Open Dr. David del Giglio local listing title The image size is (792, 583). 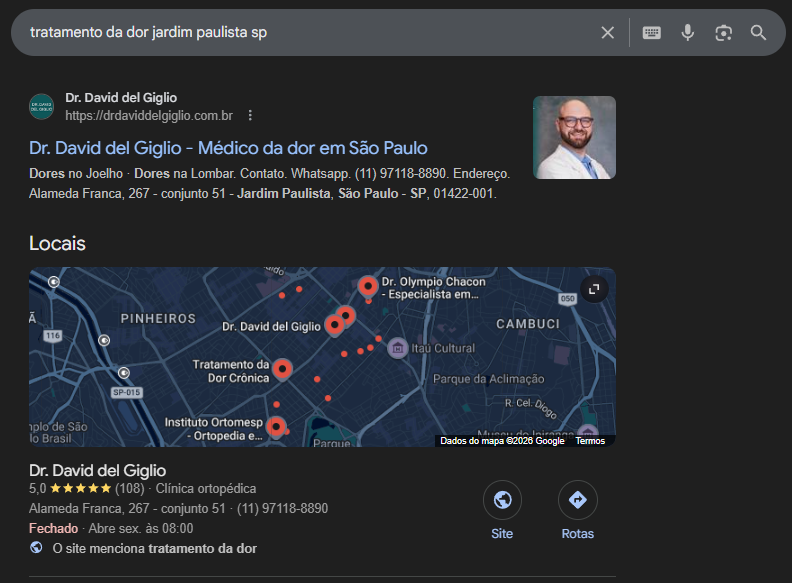[x=97, y=470]
